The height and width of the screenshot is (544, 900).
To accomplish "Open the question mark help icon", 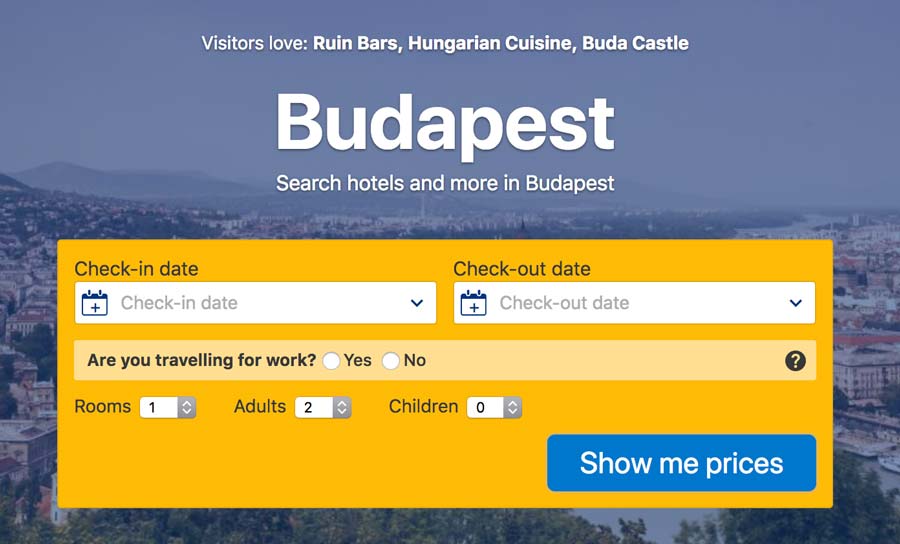I will point(795,361).
